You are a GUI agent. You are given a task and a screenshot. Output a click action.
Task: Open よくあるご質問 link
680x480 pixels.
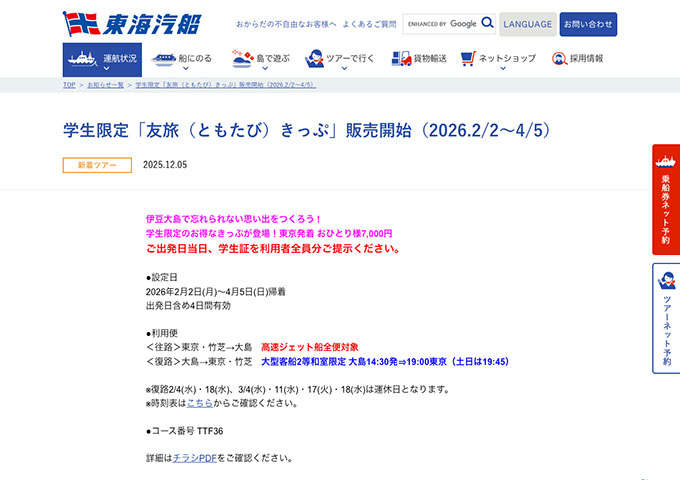coord(369,24)
